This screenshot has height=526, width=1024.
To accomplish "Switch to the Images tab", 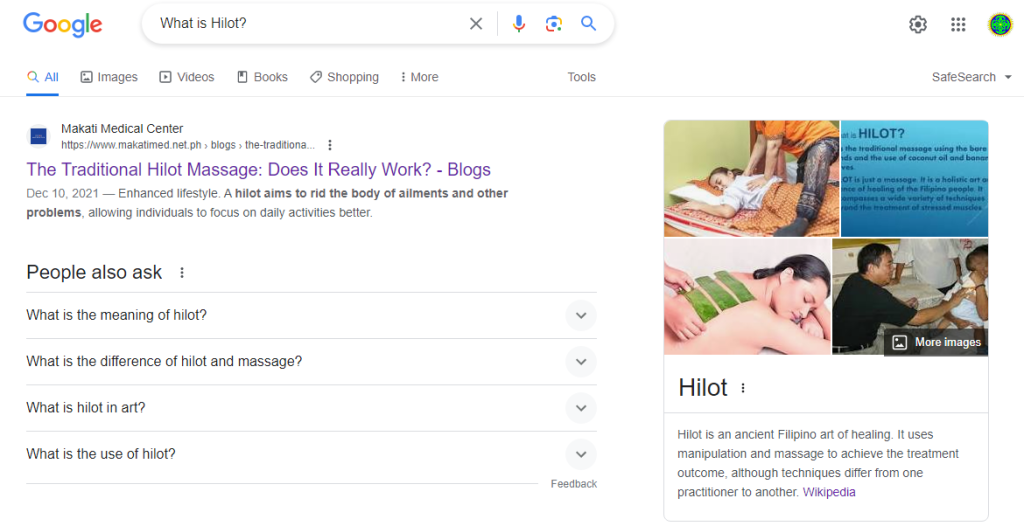I will point(109,77).
